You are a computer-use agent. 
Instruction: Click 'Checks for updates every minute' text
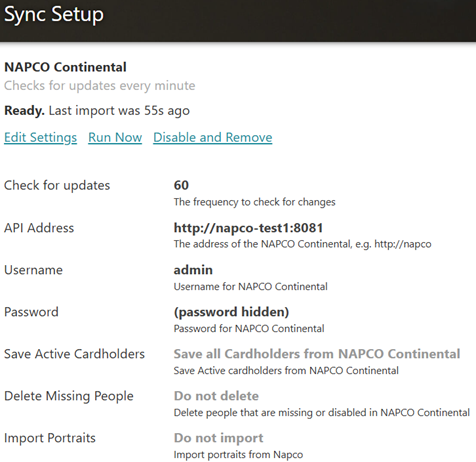coord(100,86)
